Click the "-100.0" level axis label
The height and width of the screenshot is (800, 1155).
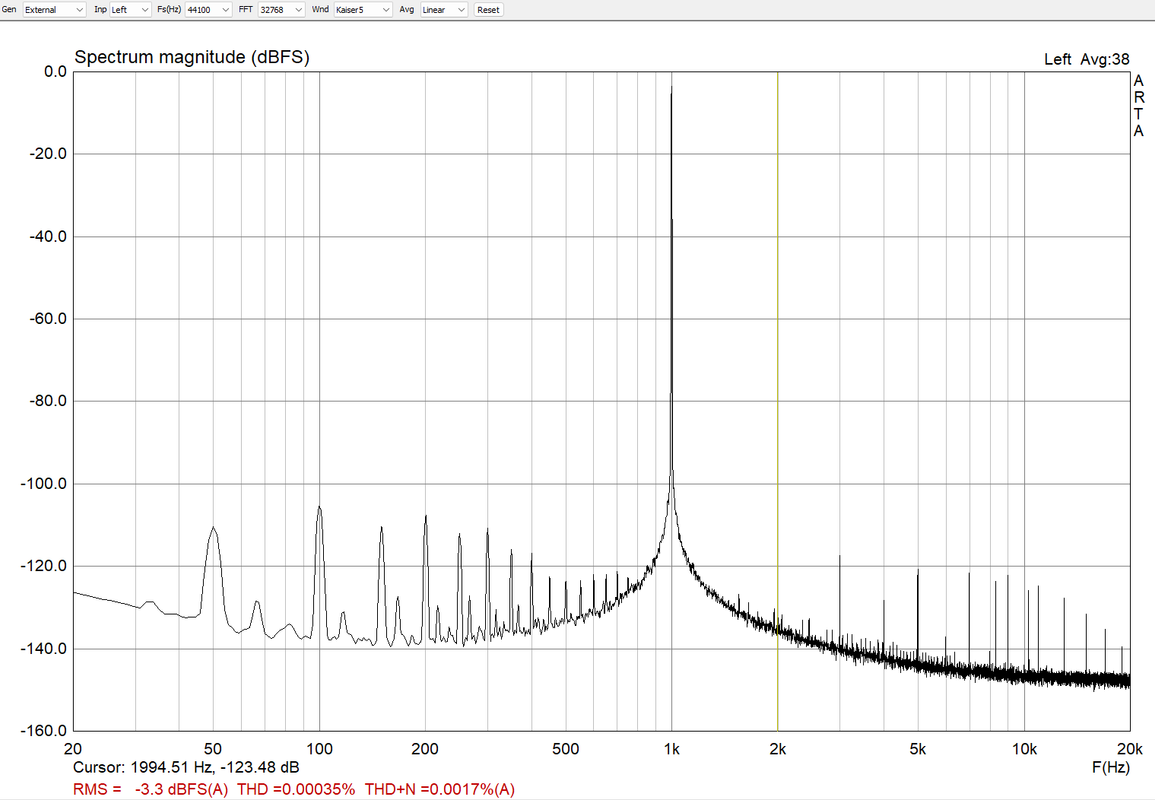tap(44, 484)
